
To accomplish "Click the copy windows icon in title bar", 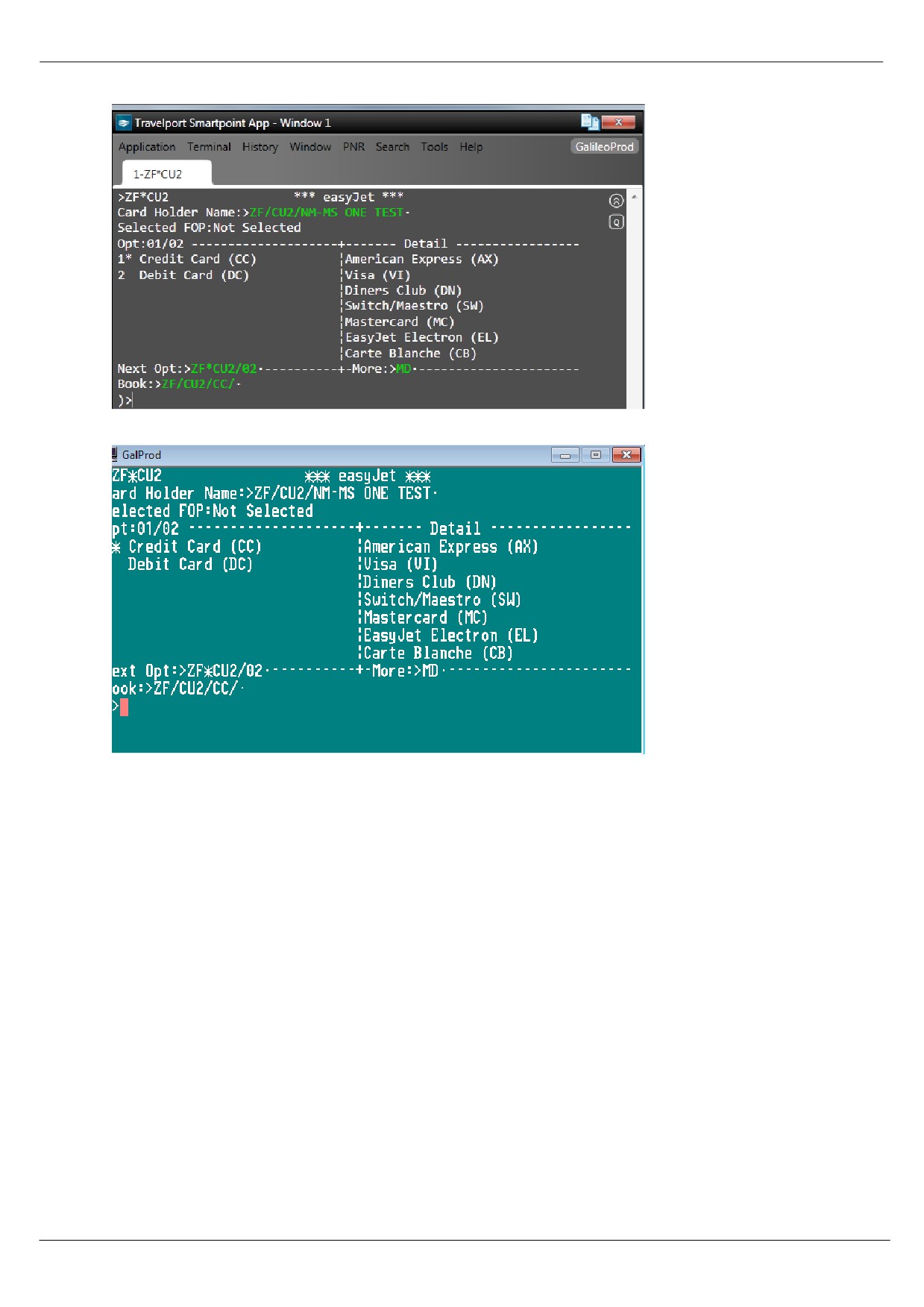I will pyautogui.click(x=590, y=122).
